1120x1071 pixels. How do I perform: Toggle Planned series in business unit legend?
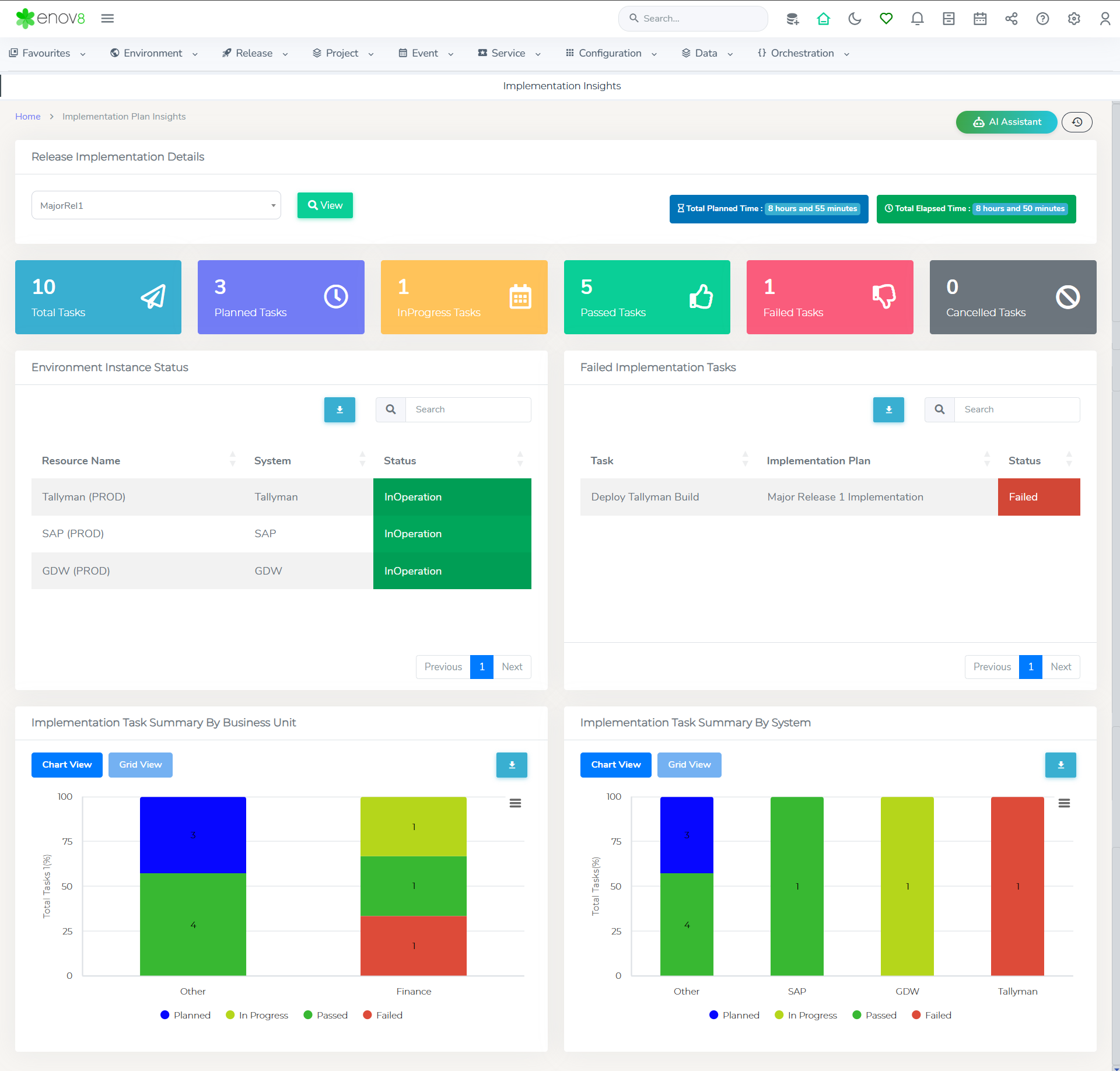[165, 1015]
